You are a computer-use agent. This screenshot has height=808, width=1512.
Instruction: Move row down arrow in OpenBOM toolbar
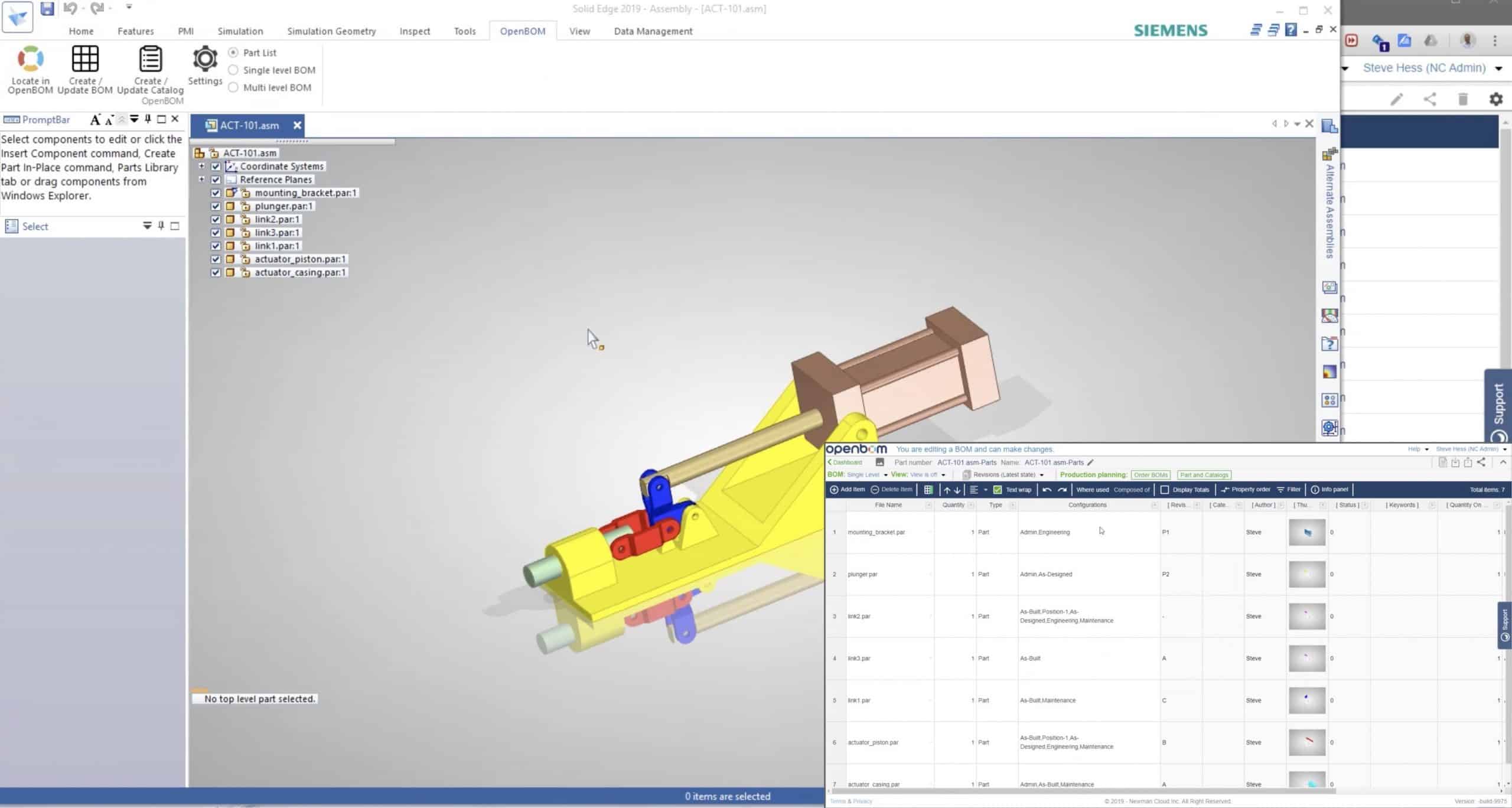(957, 490)
